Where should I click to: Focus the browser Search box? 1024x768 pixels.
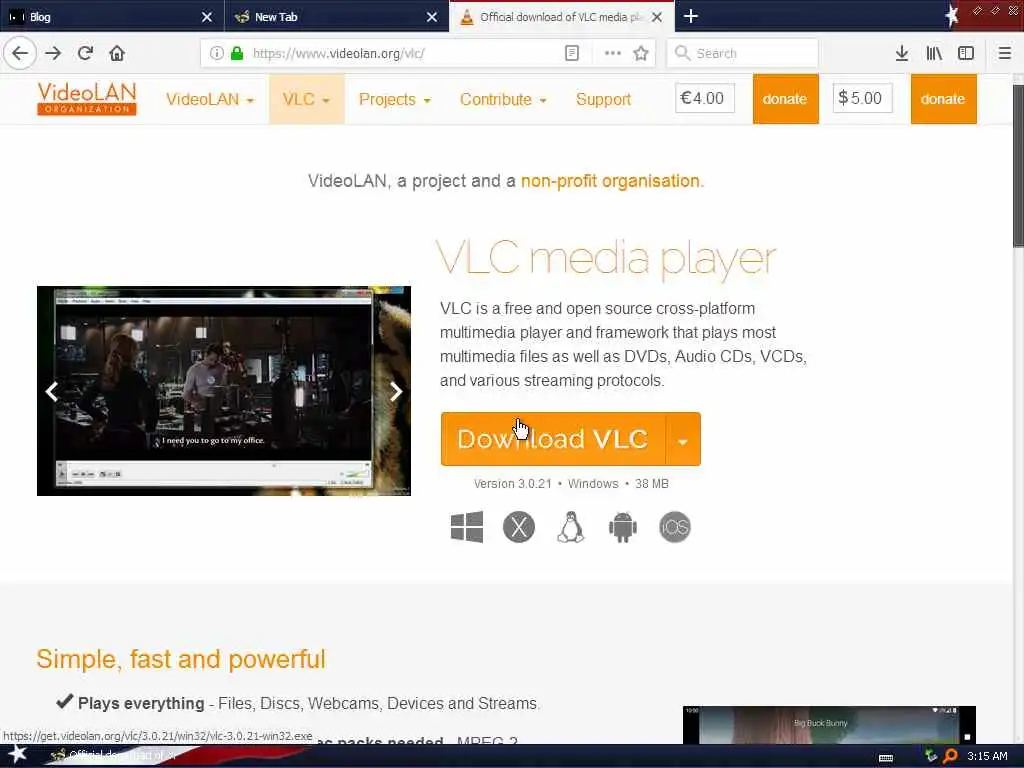[x=743, y=53]
